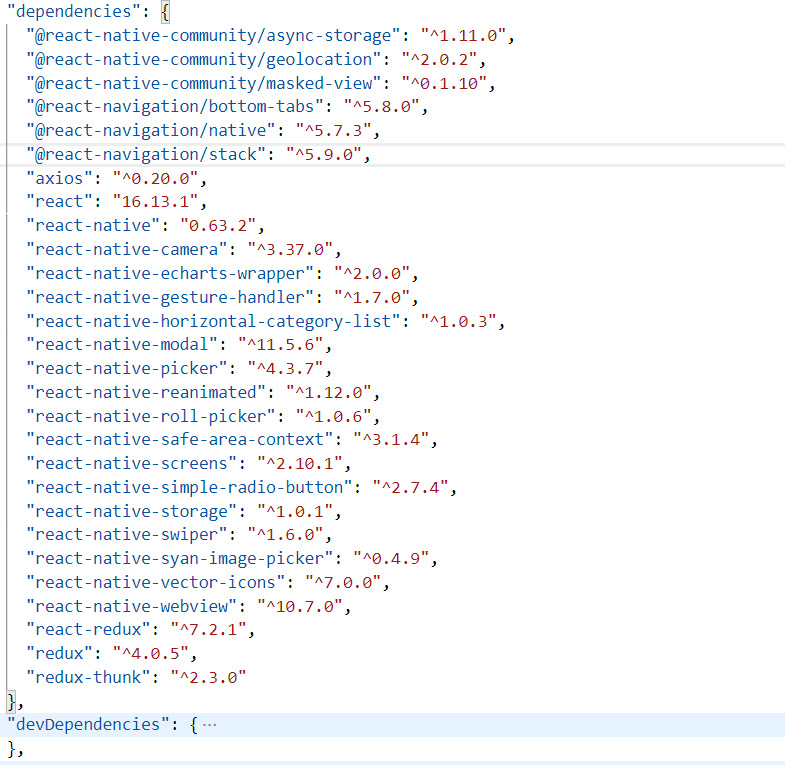Click the "^1.0.1" version value

click(295, 512)
